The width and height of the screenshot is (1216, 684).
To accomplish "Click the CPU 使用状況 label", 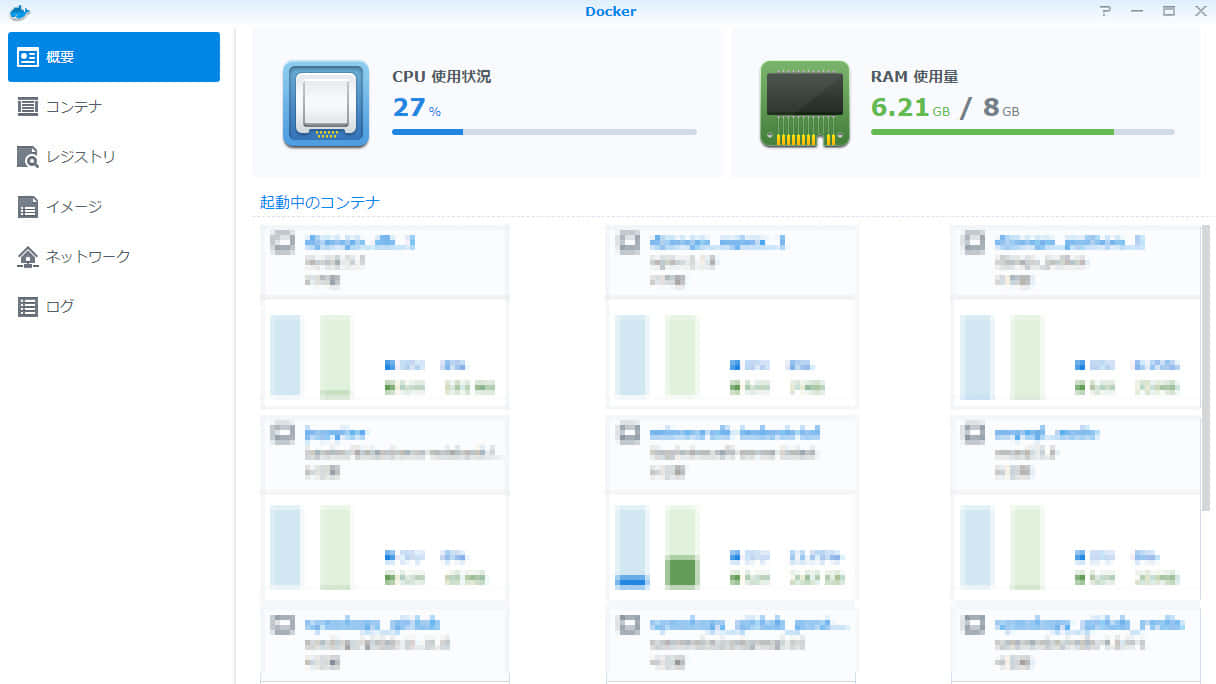I will [x=442, y=76].
